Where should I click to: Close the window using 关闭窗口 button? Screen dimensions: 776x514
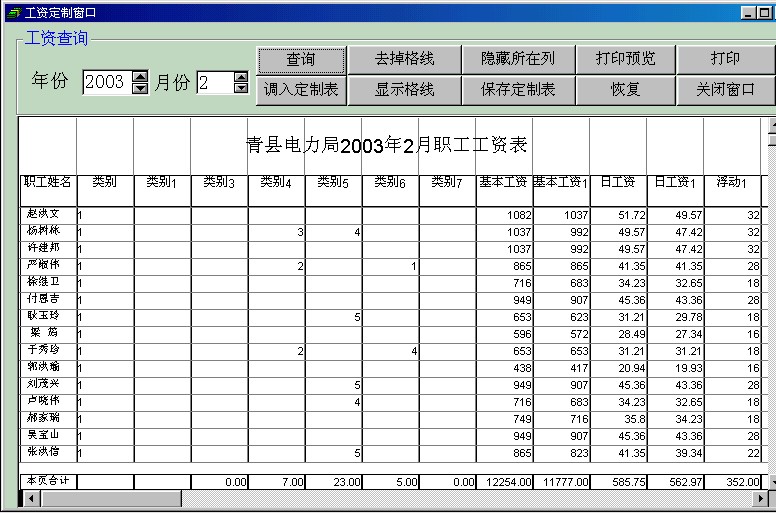725,90
